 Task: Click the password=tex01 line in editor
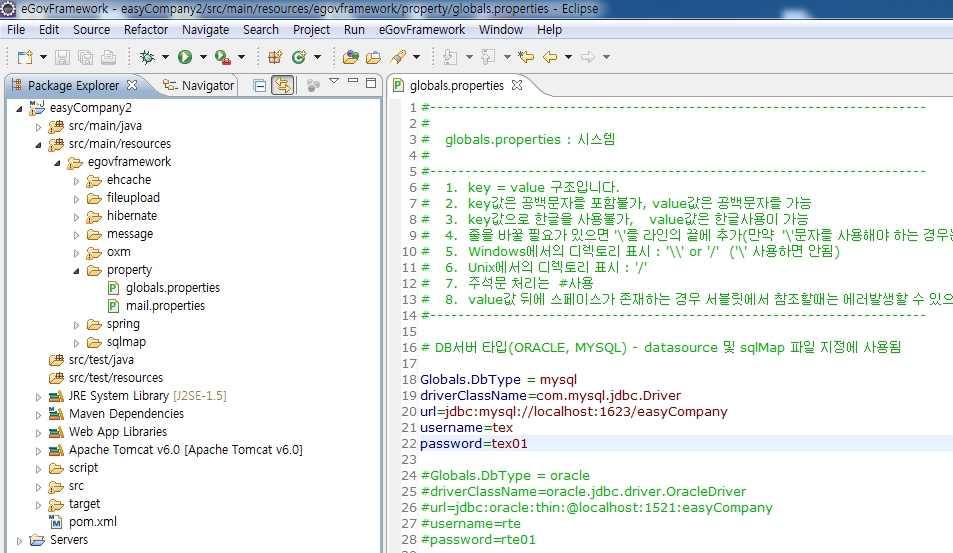(x=473, y=443)
